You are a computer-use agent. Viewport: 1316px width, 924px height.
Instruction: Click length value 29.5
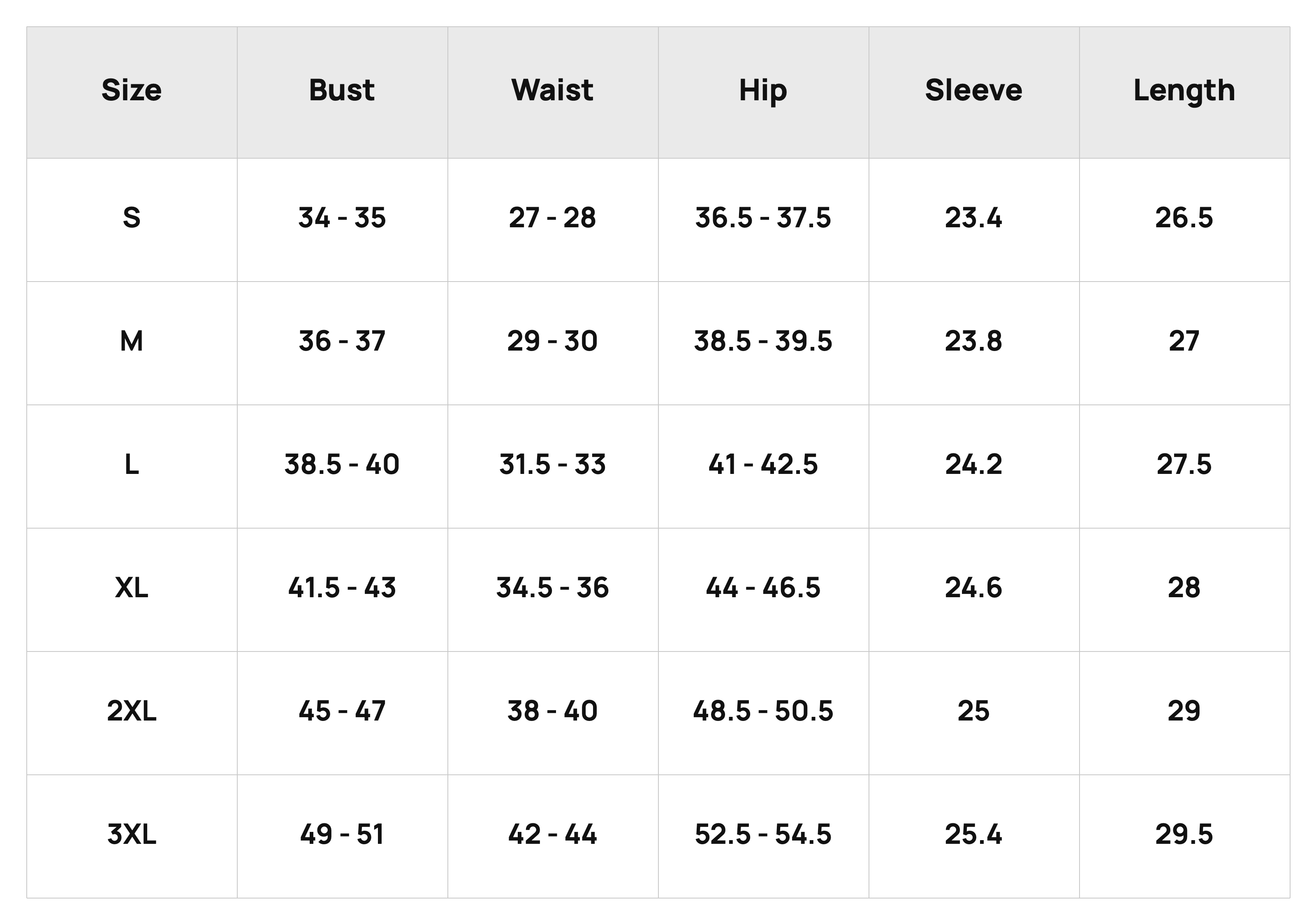1184,834
